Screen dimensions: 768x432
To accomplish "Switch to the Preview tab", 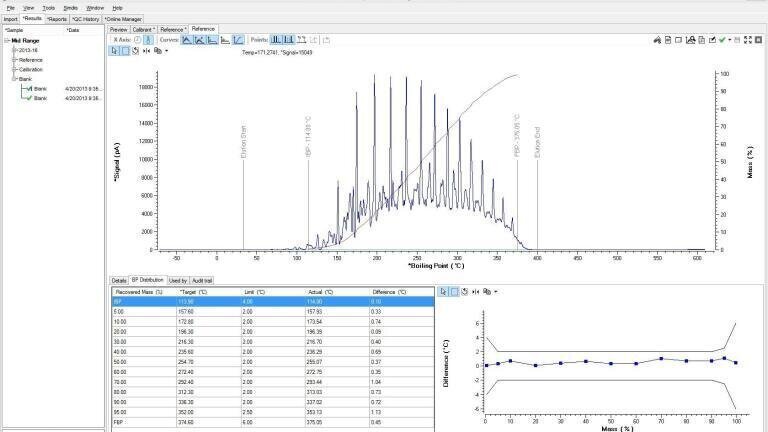I will coord(119,29).
